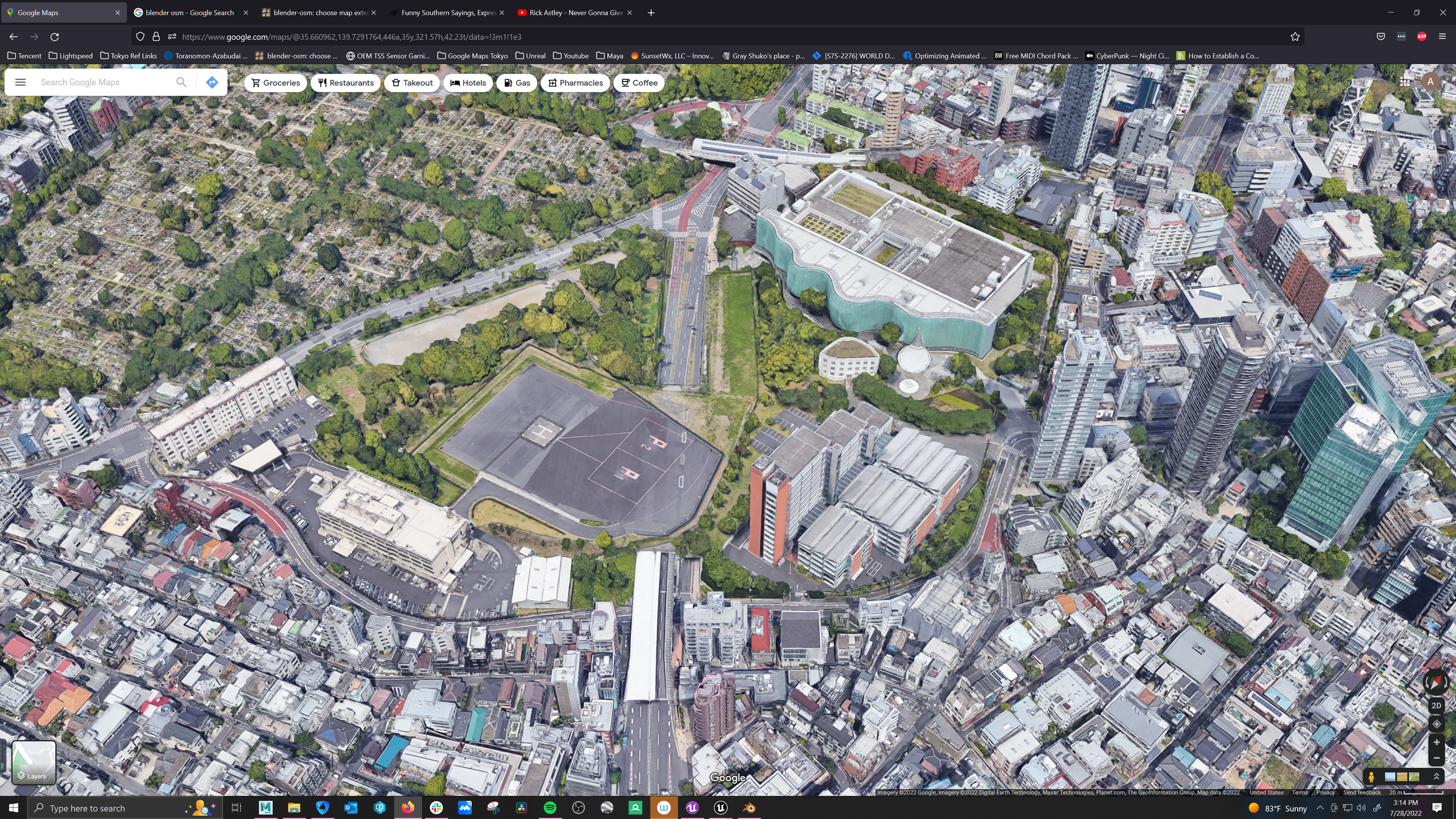Open the Tokyo Ref Links bookmarks folder
The height and width of the screenshot is (819, 1456).
(x=129, y=56)
